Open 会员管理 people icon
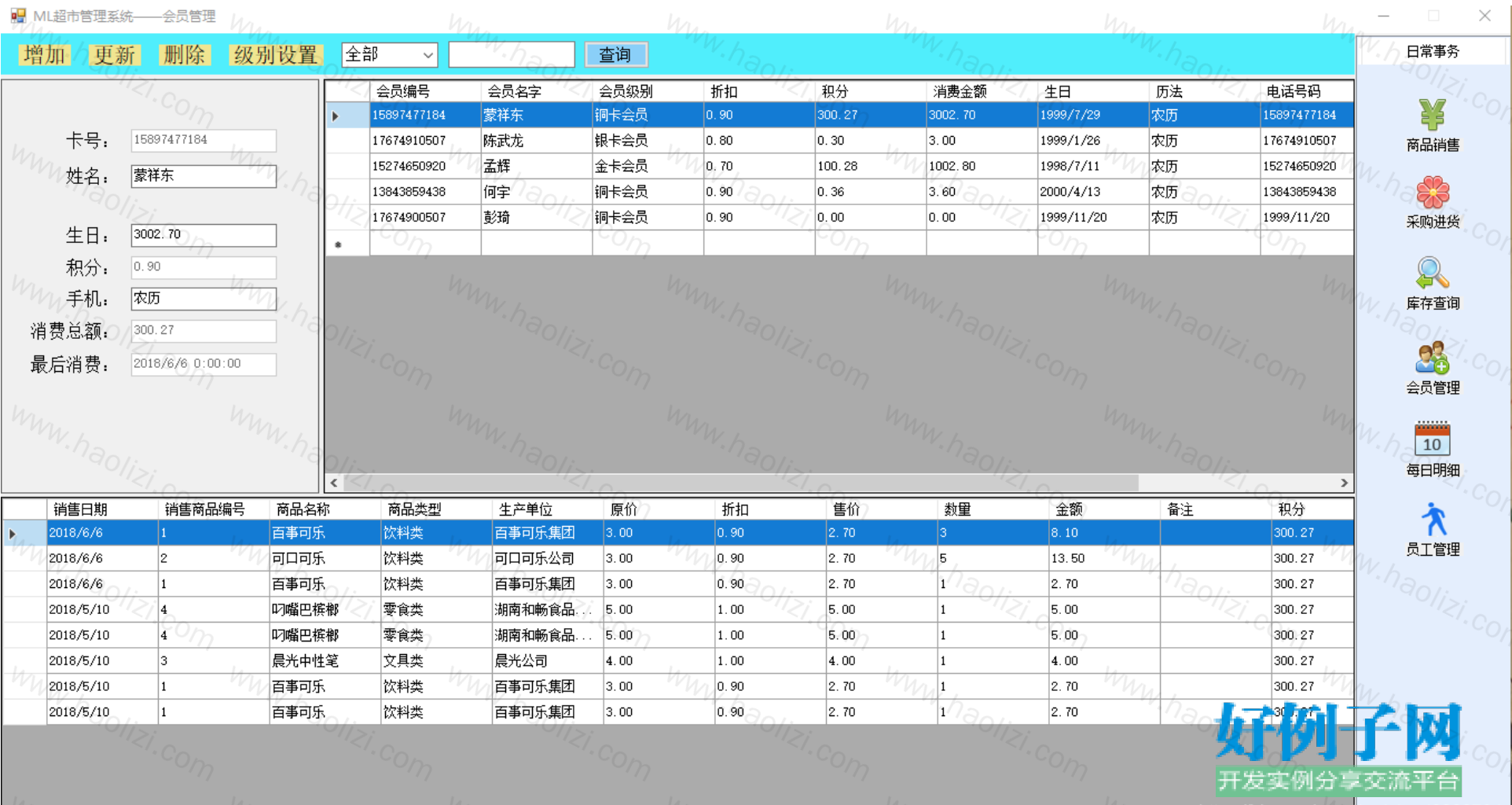 coord(1432,358)
